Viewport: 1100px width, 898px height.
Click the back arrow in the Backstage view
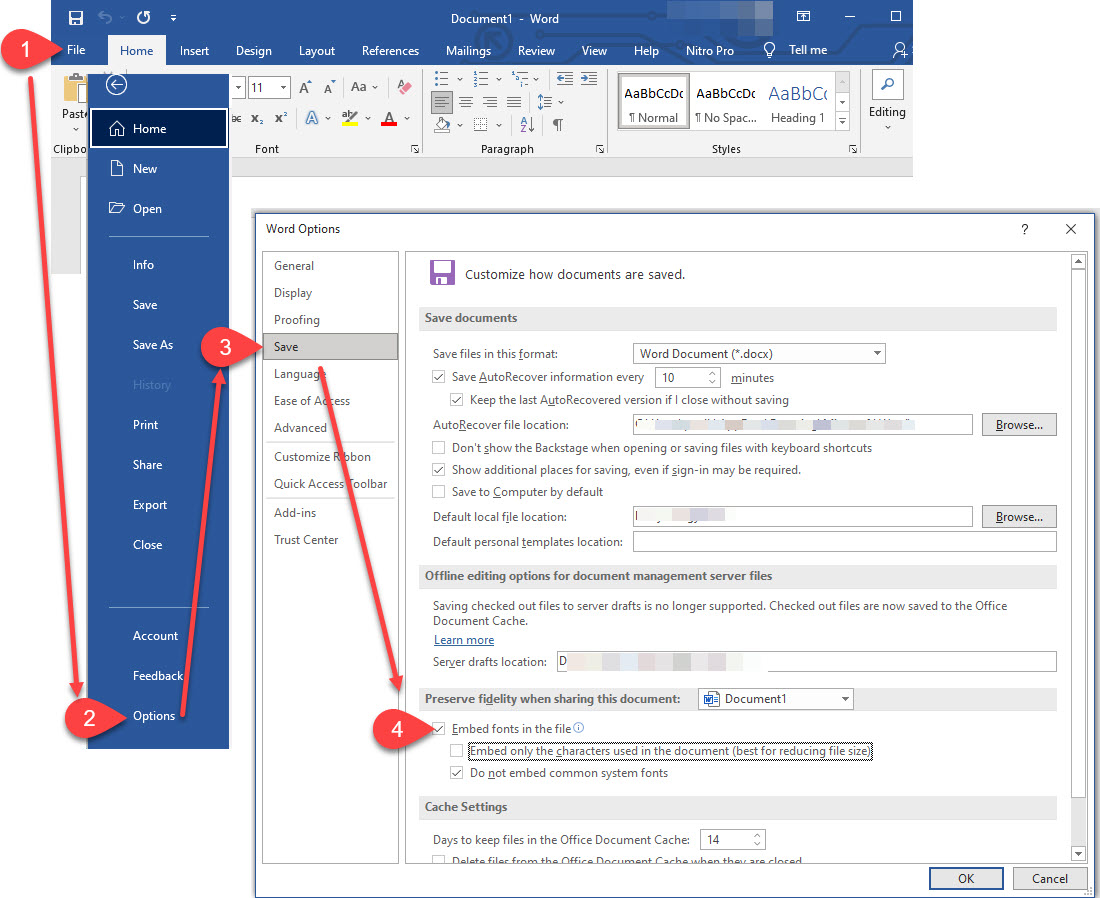point(117,85)
